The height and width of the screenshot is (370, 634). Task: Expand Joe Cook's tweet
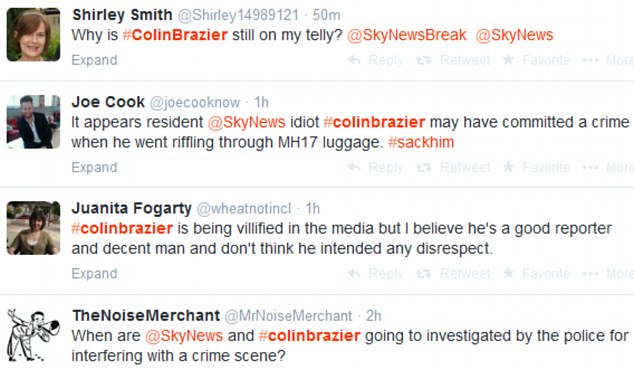[94, 167]
